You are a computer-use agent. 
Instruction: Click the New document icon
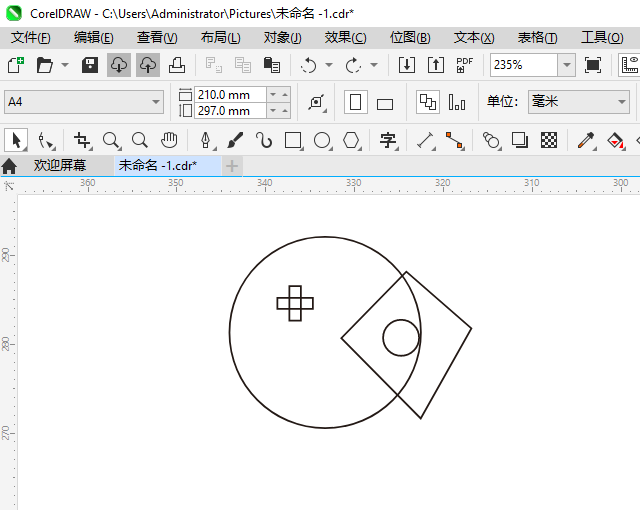16,65
